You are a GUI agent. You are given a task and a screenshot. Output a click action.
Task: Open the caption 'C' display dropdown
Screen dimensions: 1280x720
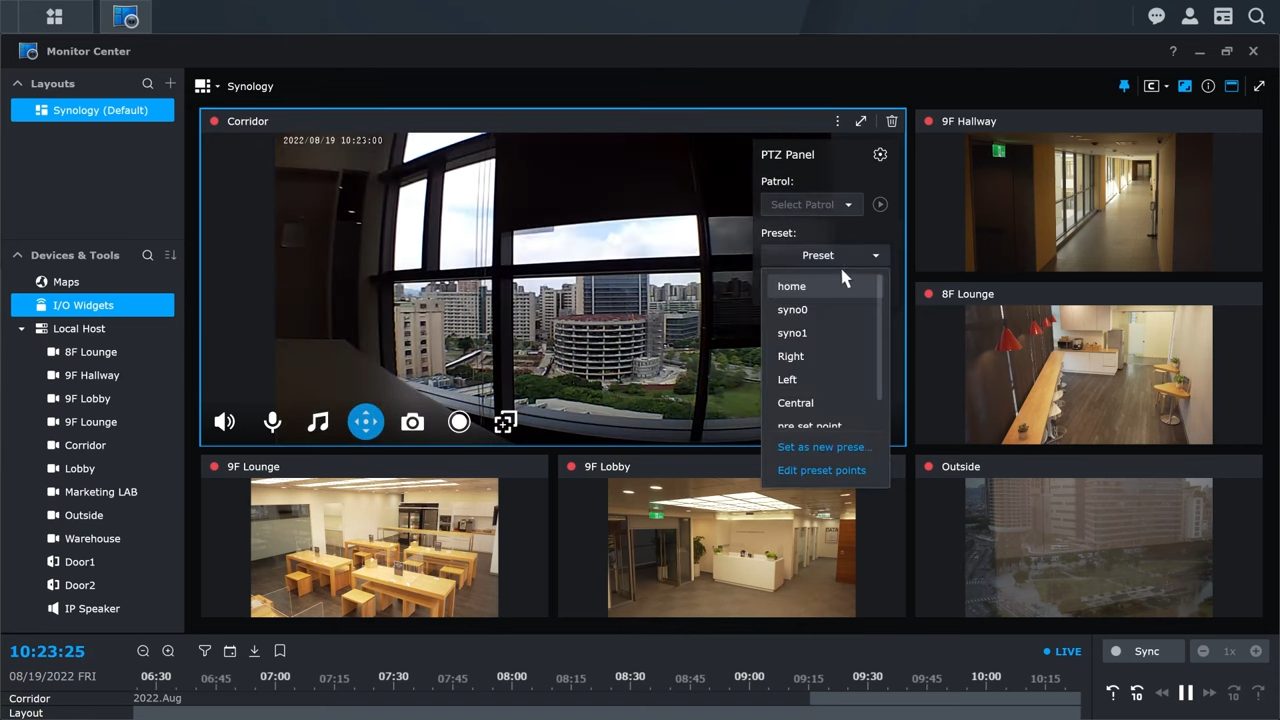(x=1156, y=86)
